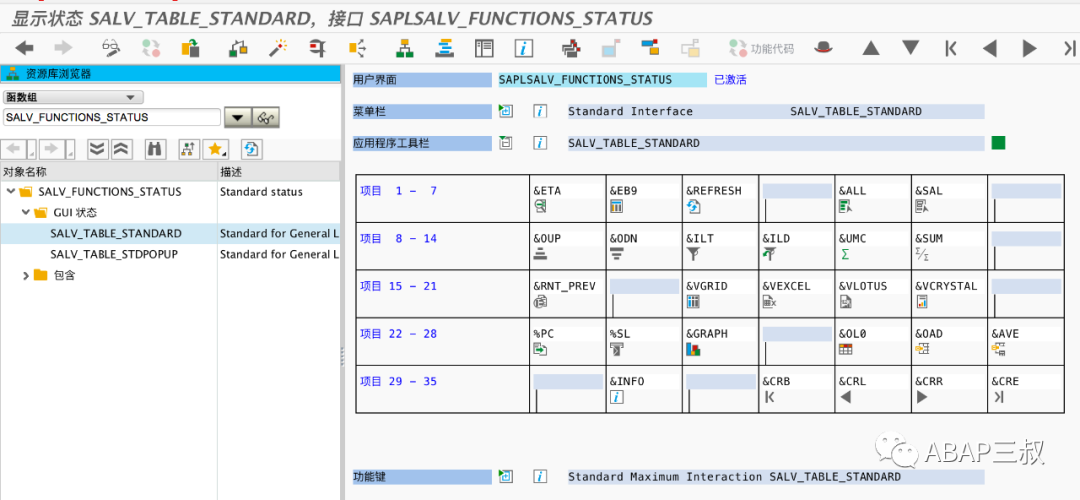
Task: Select the &REFRESH function code cell
Action: coord(720,198)
